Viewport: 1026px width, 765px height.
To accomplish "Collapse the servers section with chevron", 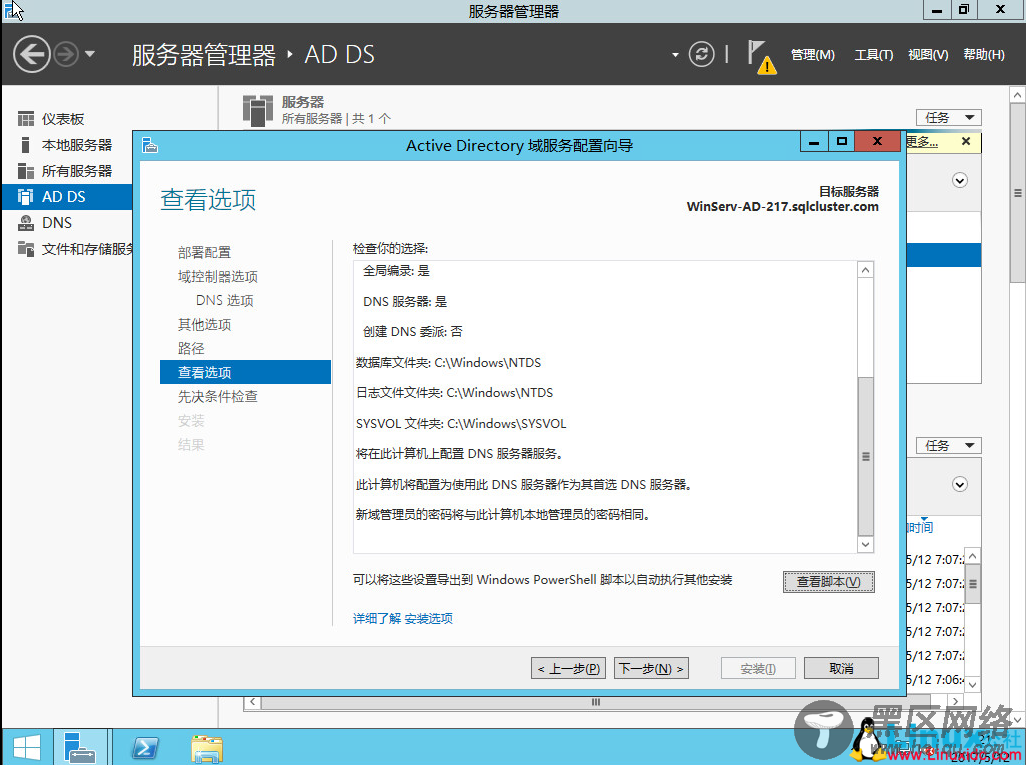I will coord(960,181).
